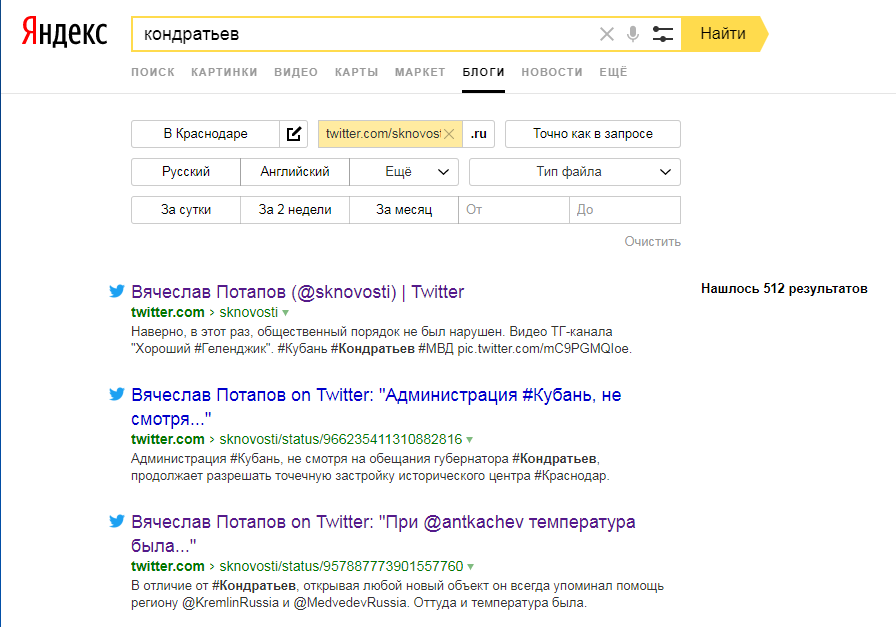The width and height of the screenshot is (896, 627).
Task: Click the От date input field
Action: tap(514, 210)
